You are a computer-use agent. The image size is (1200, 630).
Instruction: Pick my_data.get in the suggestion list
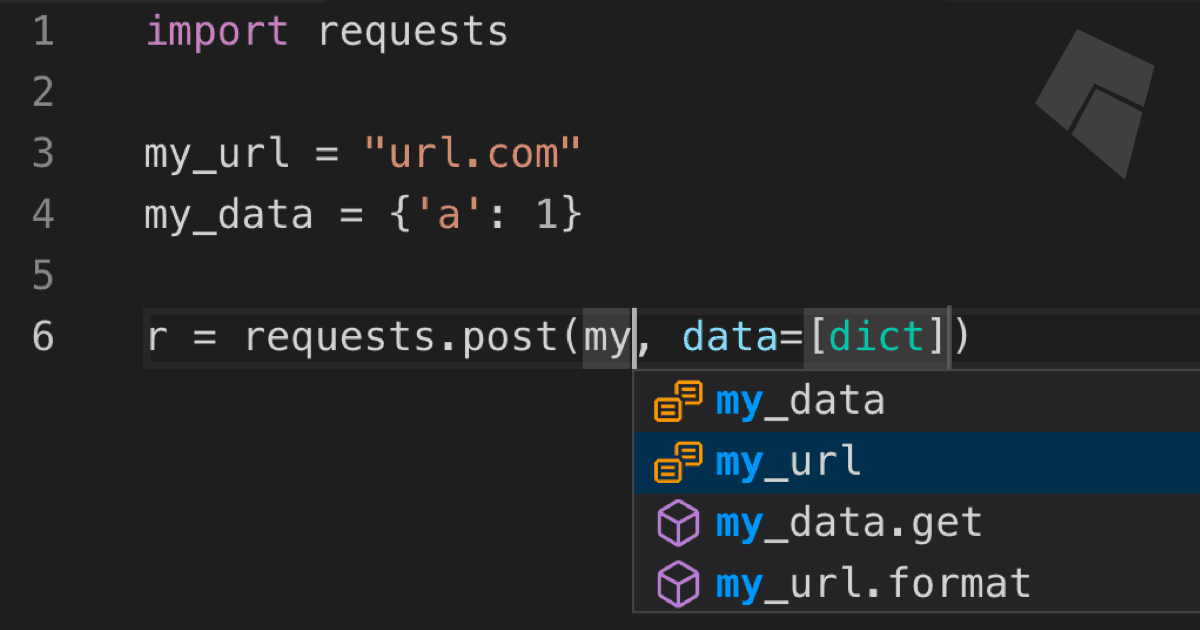pyautogui.click(x=849, y=523)
